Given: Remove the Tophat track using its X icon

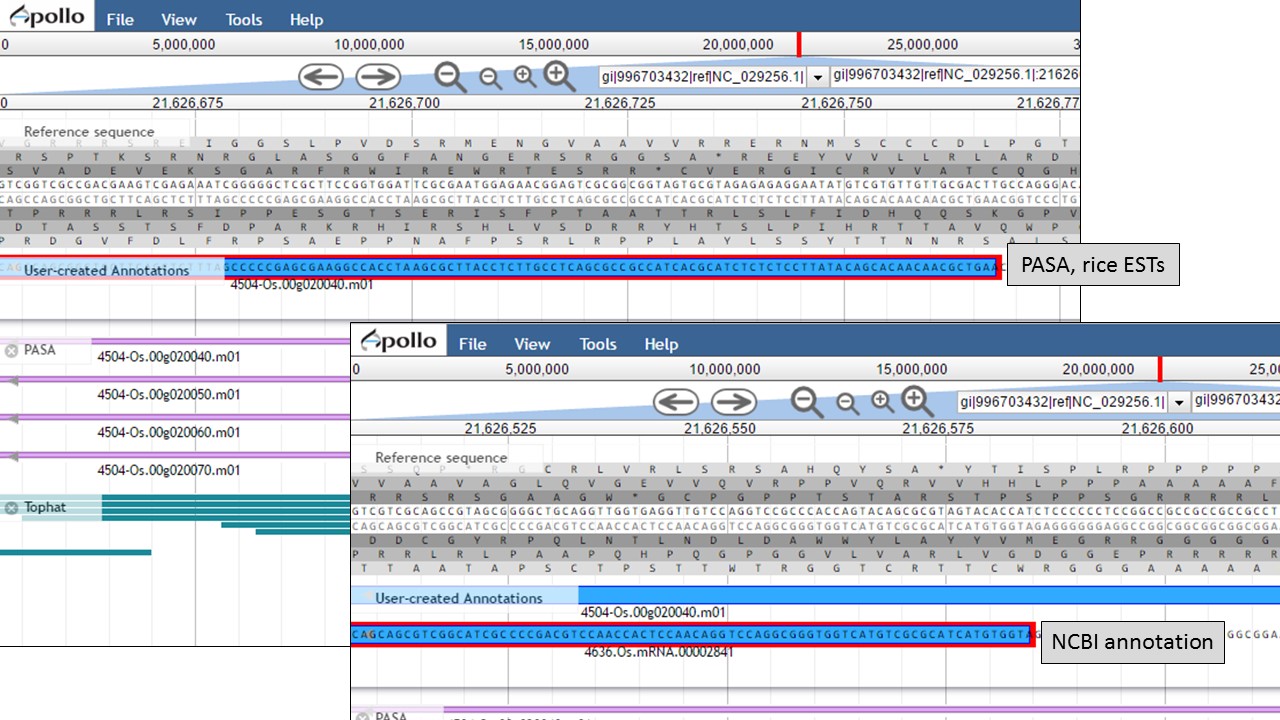Looking at the screenshot, I should tap(12, 508).
